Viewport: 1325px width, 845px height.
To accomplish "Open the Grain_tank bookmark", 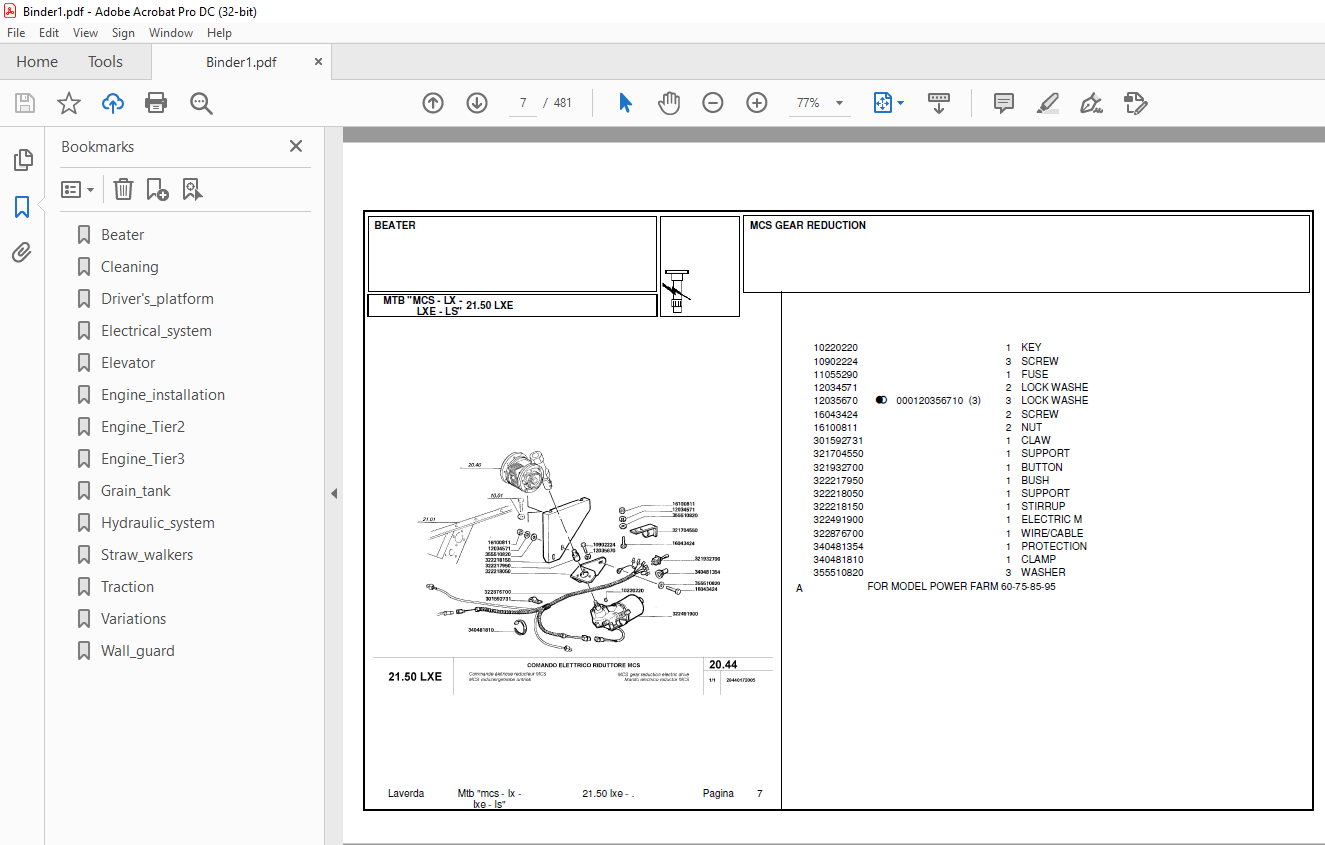I will [x=136, y=491].
